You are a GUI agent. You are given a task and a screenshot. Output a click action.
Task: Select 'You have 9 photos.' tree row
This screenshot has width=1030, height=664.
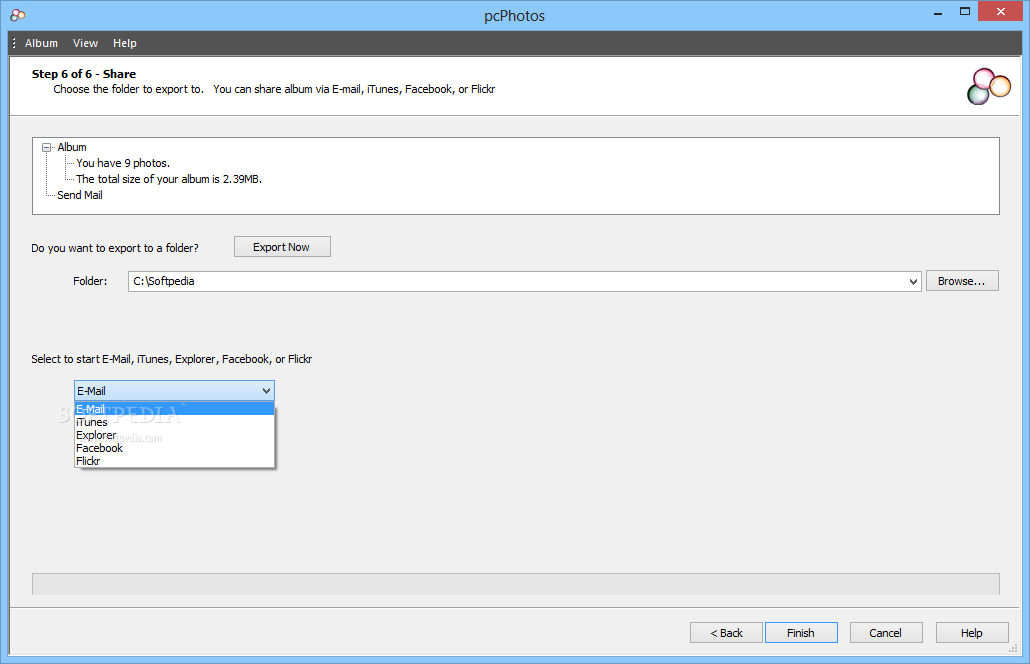(123, 163)
